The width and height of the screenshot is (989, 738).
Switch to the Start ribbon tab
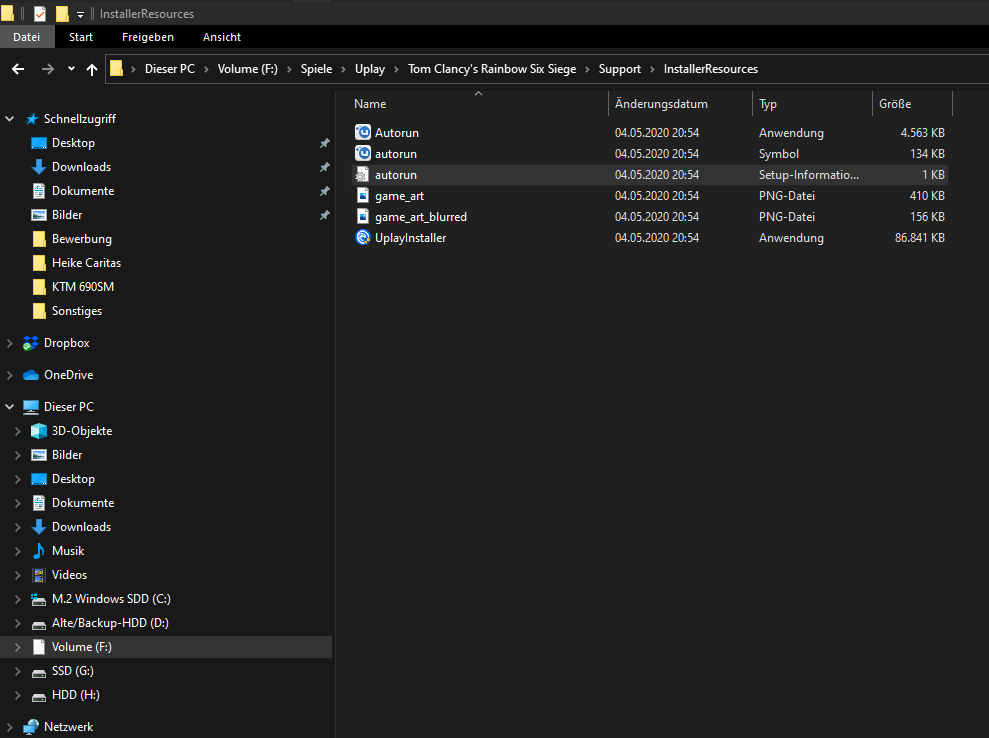point(81,37)
